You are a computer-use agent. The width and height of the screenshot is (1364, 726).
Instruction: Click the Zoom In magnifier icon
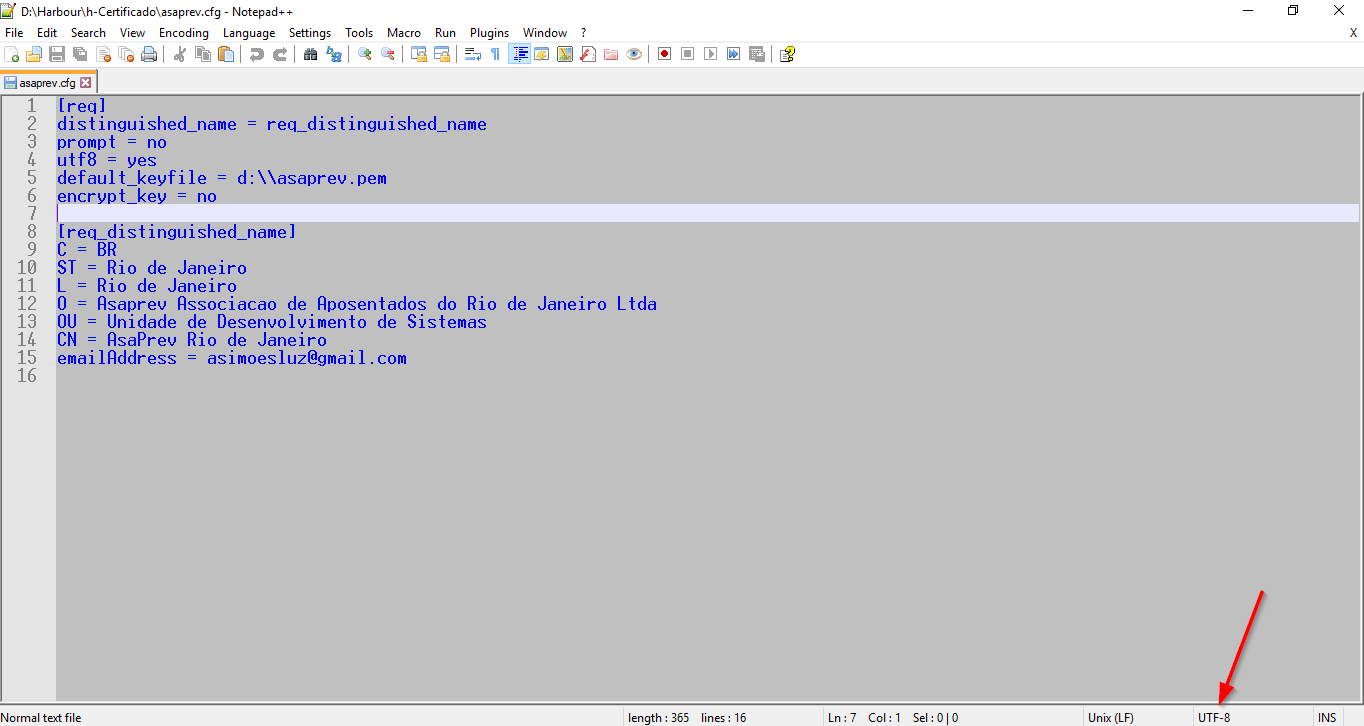[365, 54]
